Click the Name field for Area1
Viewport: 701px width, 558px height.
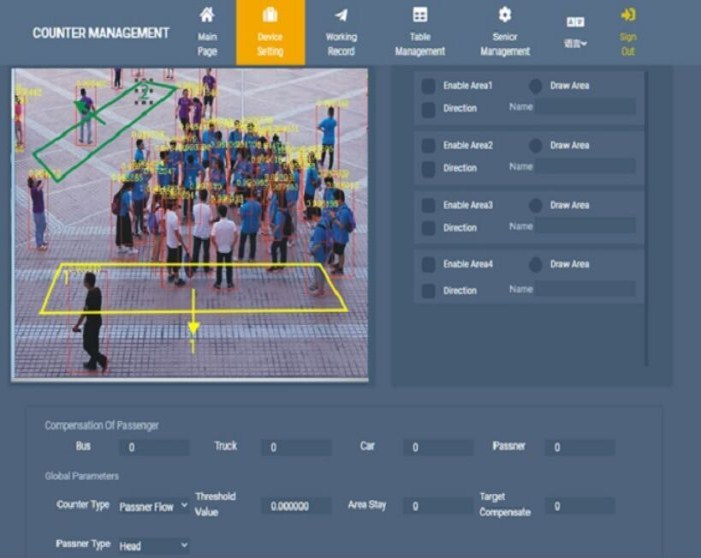pos(584,107)
